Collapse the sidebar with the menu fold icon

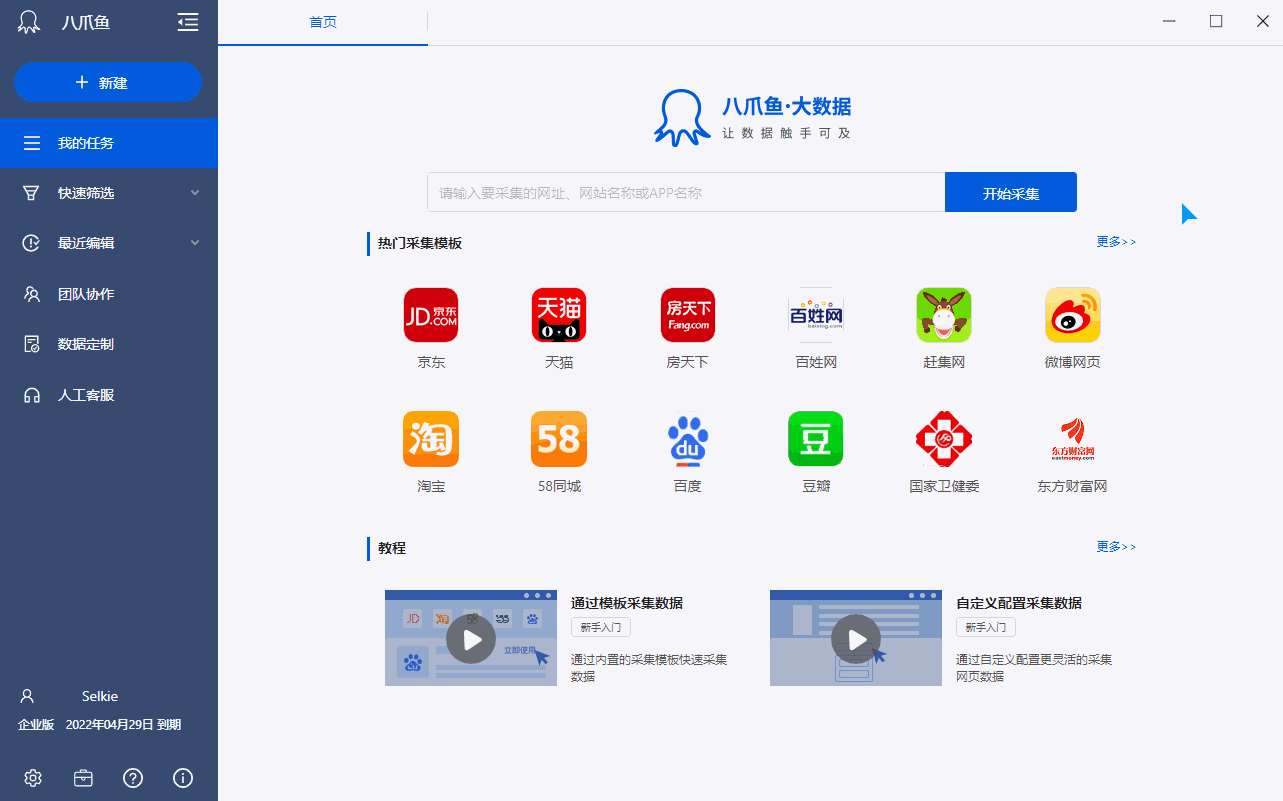[x=188, y=22]
